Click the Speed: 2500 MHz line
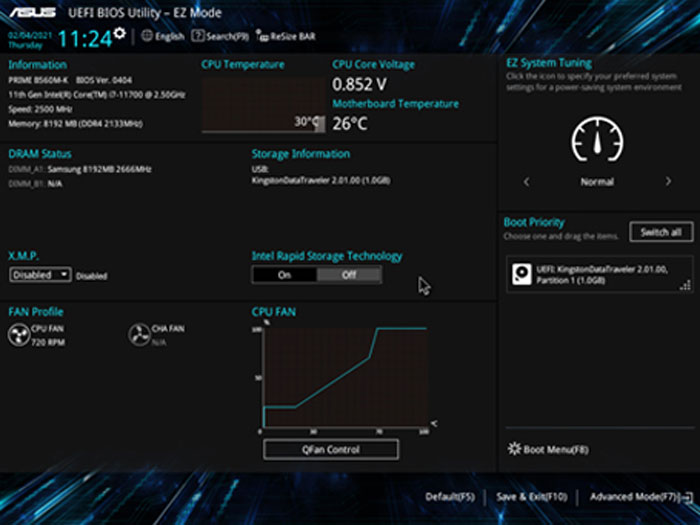The width and height of the screenshot is (700, 525). [x=40, y=109]
